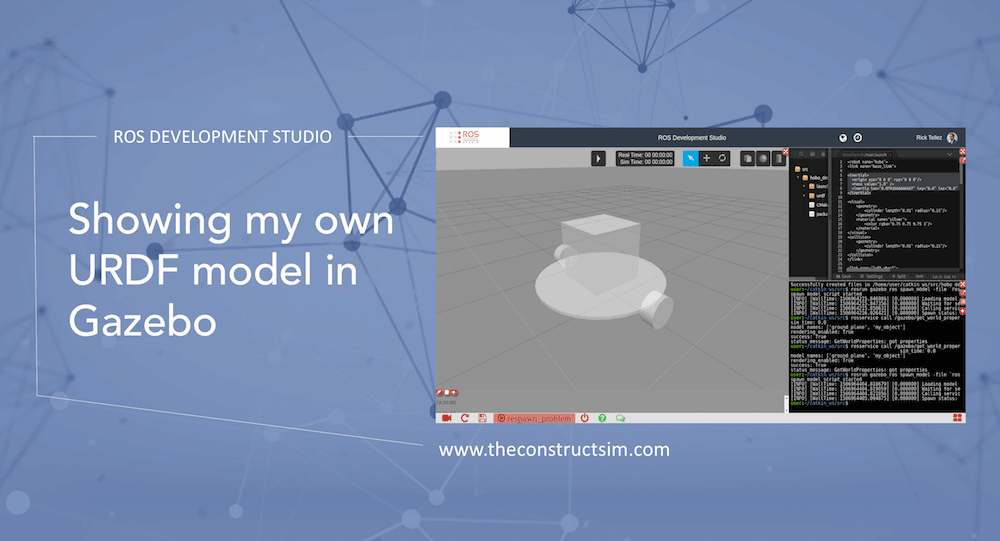
Task: Activate the translate mode cross icon
Action: 707,158
